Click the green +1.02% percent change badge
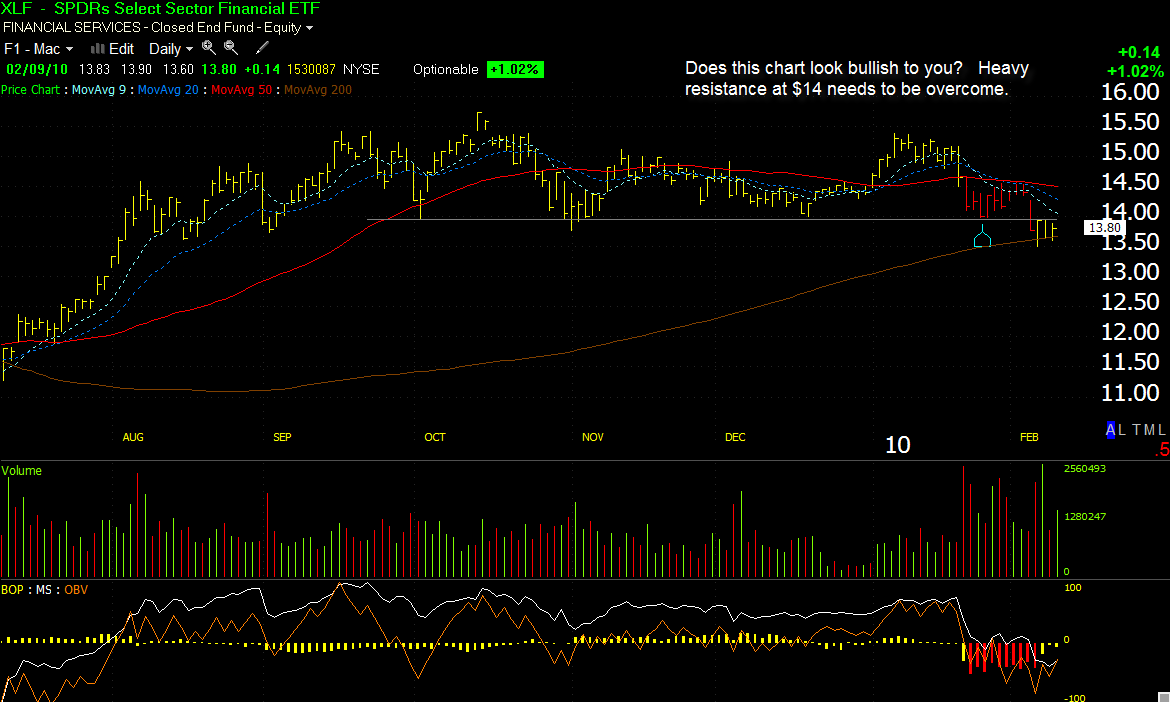 [515, 69]
